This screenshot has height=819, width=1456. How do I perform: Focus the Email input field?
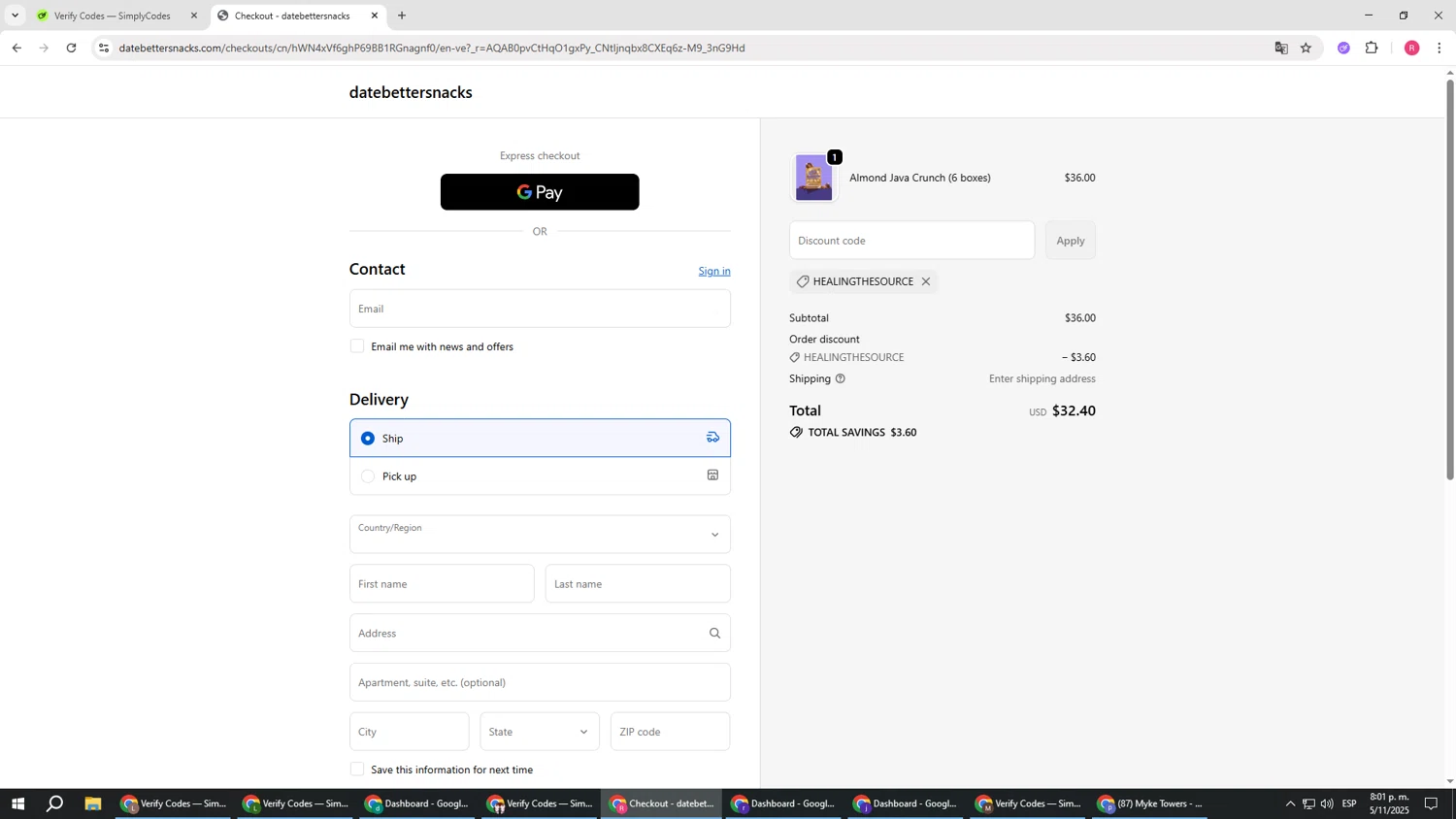pyautogui.click(x=540, y=309)
